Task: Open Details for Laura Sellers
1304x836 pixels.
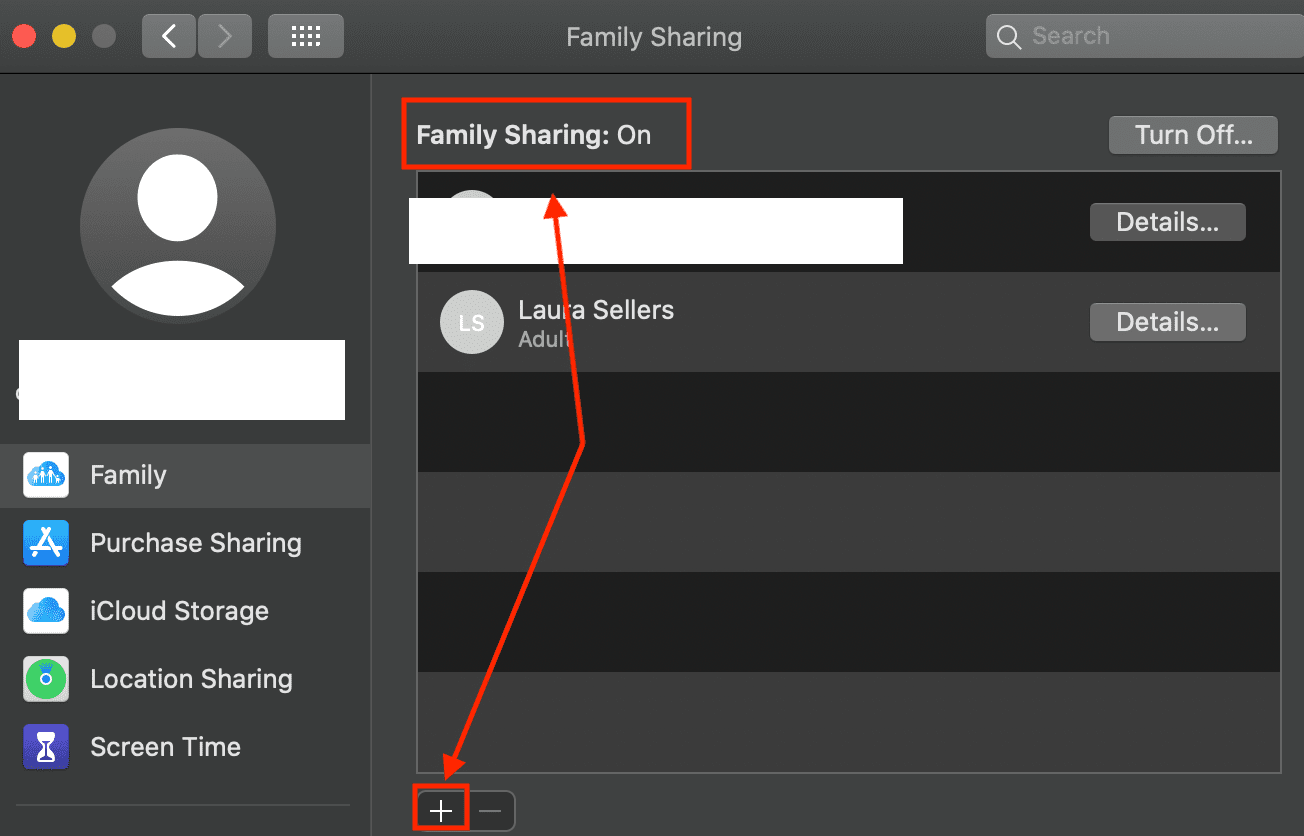Action: pos(1167,322)
